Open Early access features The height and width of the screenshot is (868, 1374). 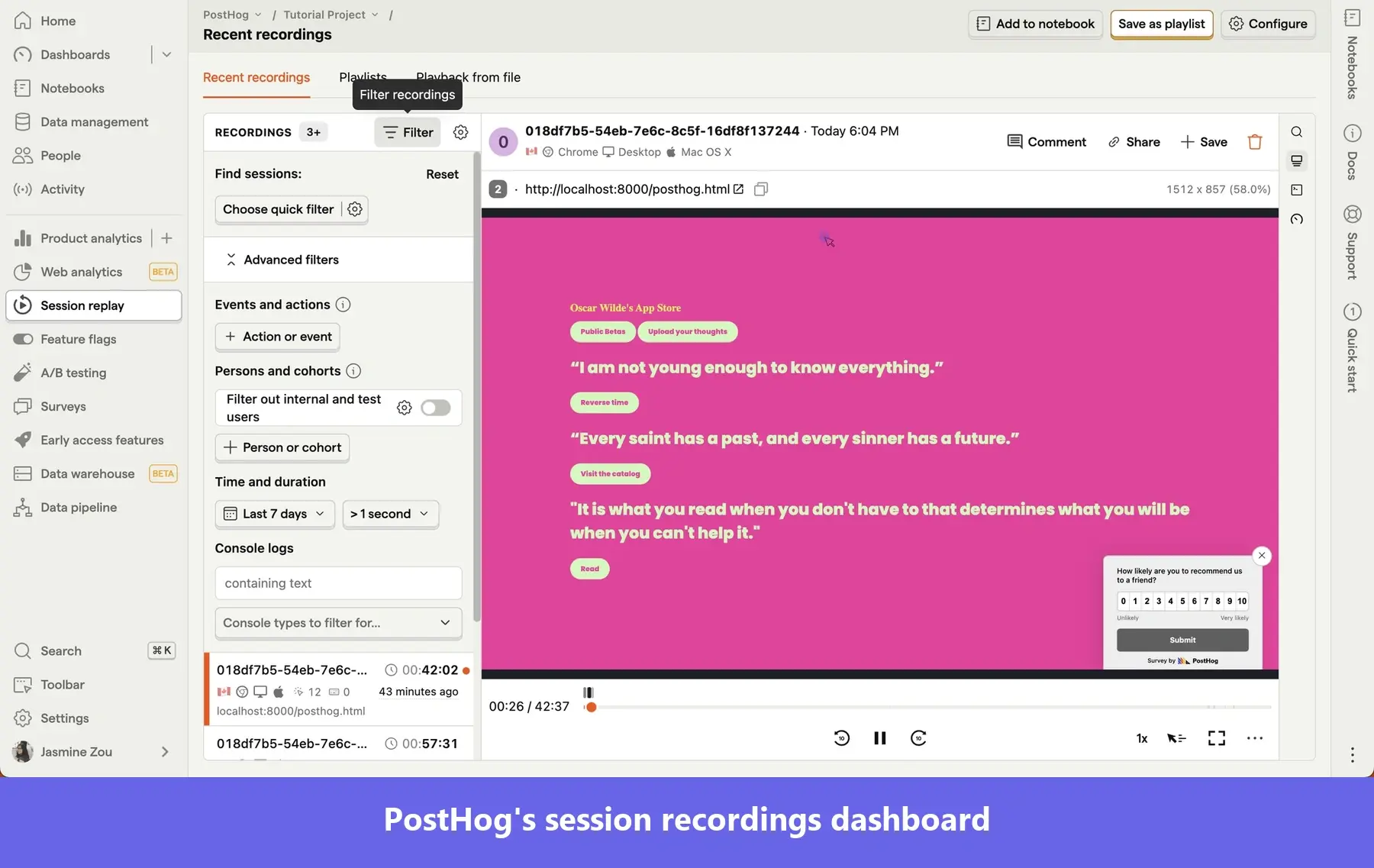click(102, 440)
